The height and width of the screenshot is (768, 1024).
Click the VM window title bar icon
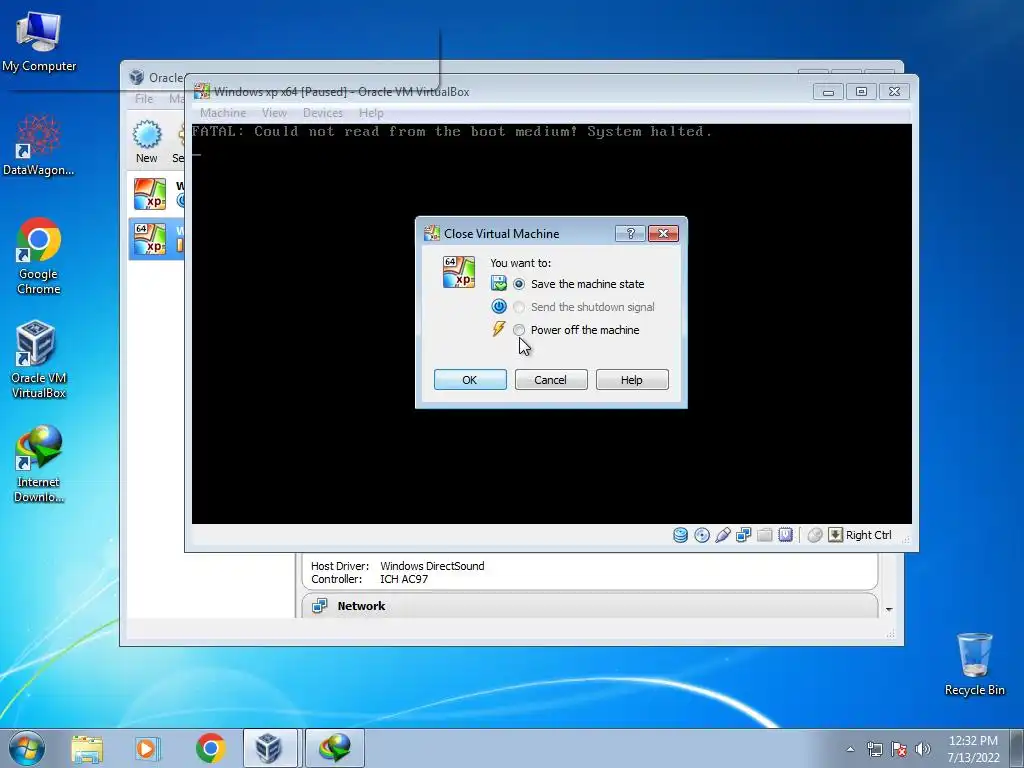pos(202,91)
